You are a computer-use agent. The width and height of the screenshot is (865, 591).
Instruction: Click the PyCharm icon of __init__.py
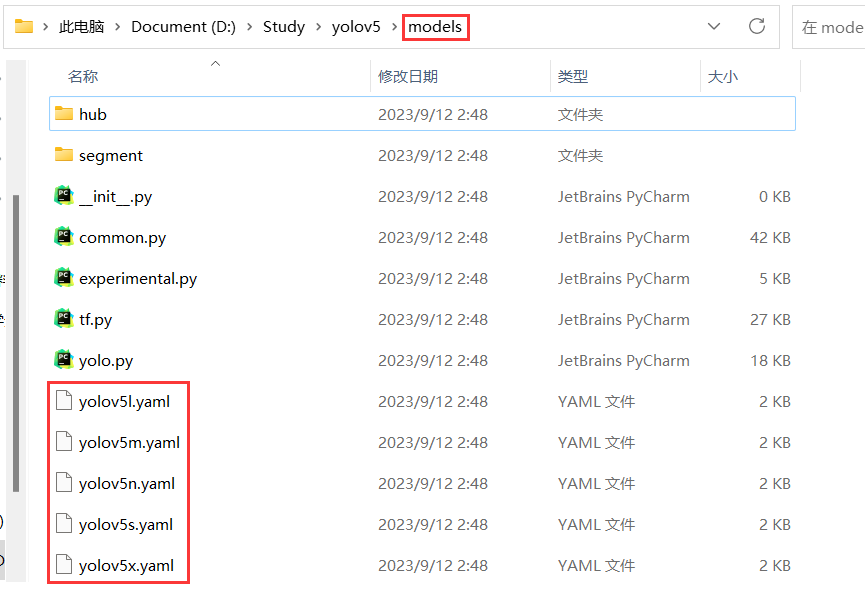[x=64, y=196]
